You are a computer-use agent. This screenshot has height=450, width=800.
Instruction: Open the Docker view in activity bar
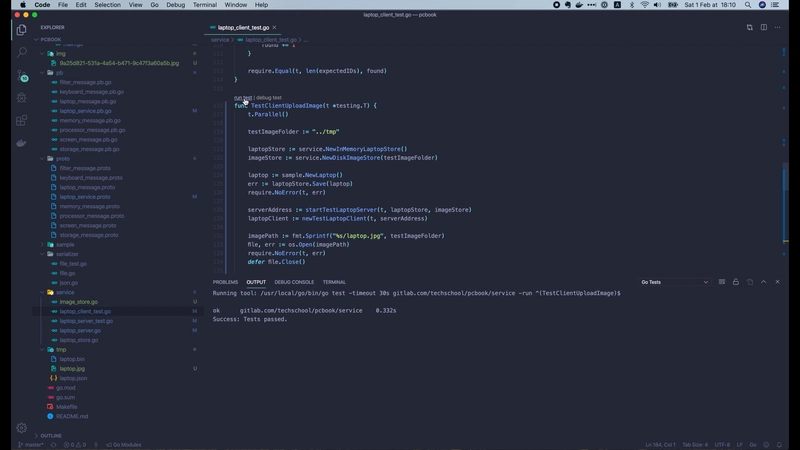[x=21, y=143]
